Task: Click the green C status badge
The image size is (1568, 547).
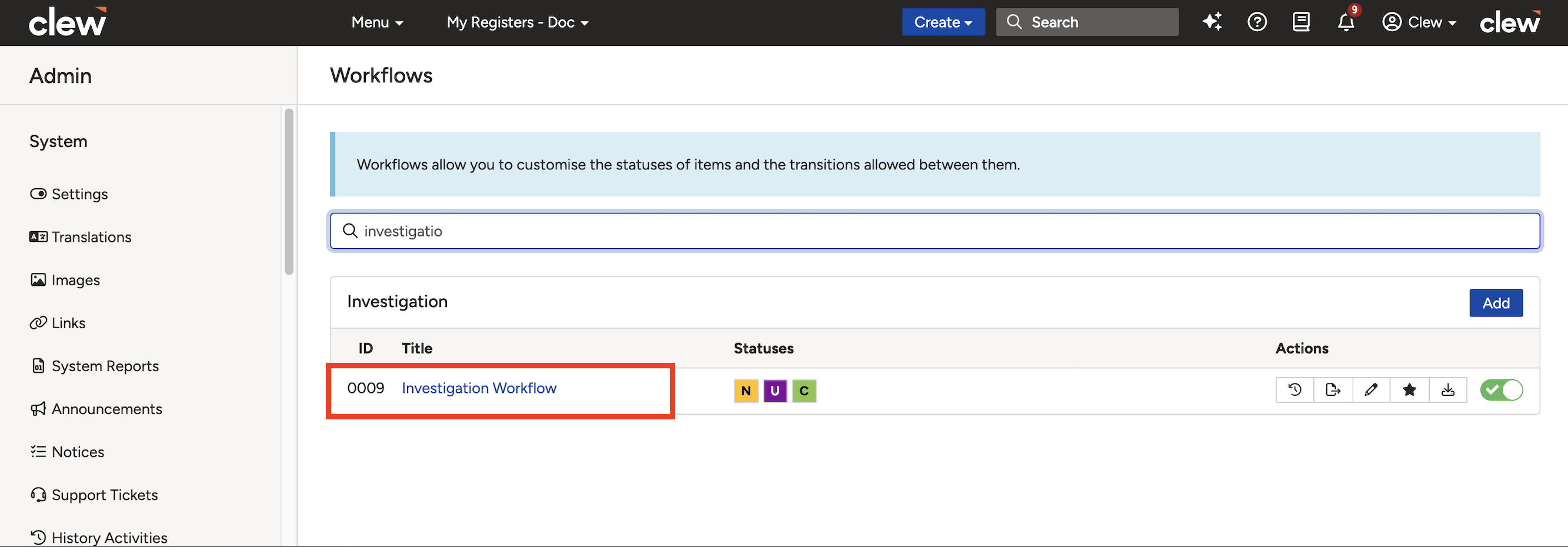Action: (x=804, y=391)
